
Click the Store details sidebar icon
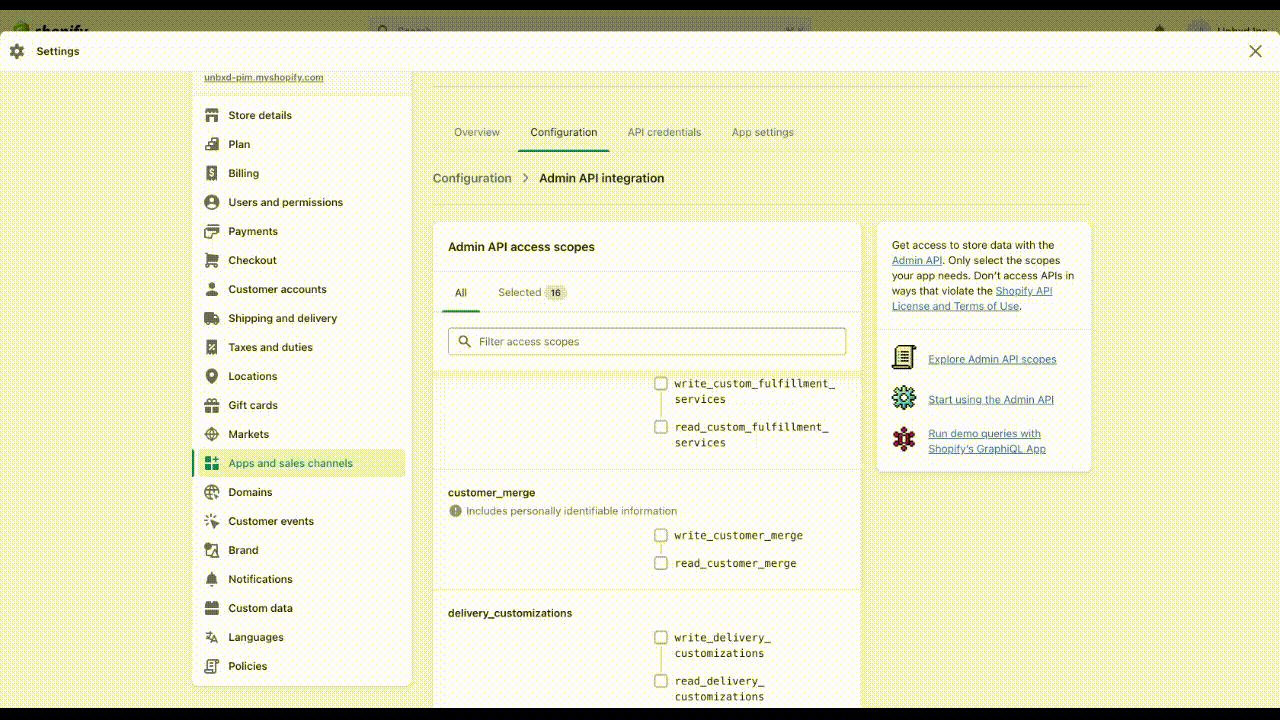[x=211, y=115]
